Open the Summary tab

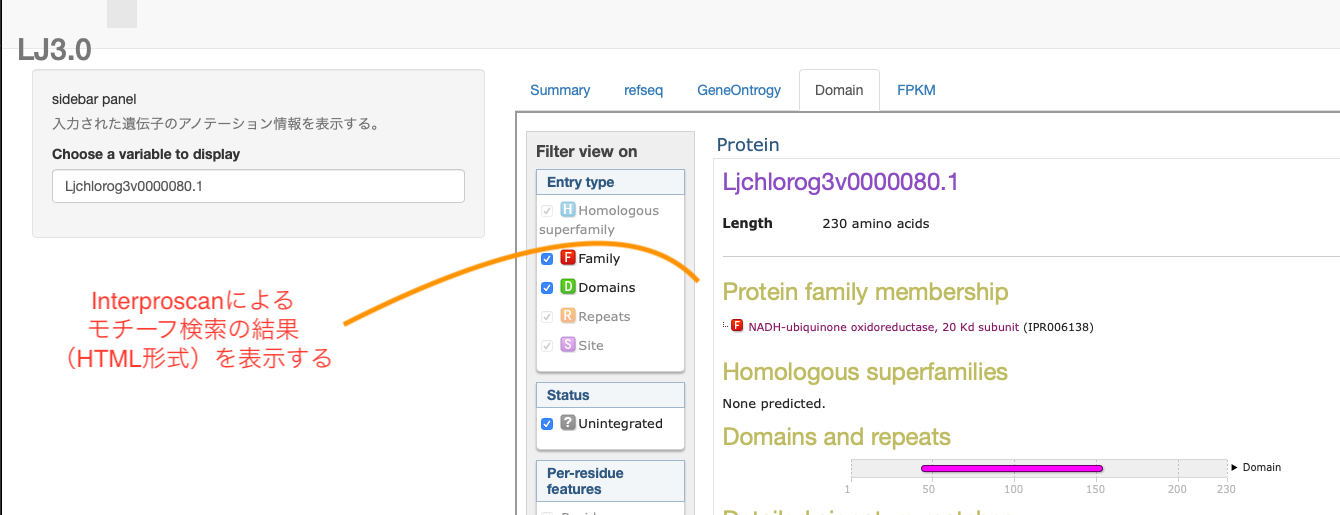click(560, 90)
